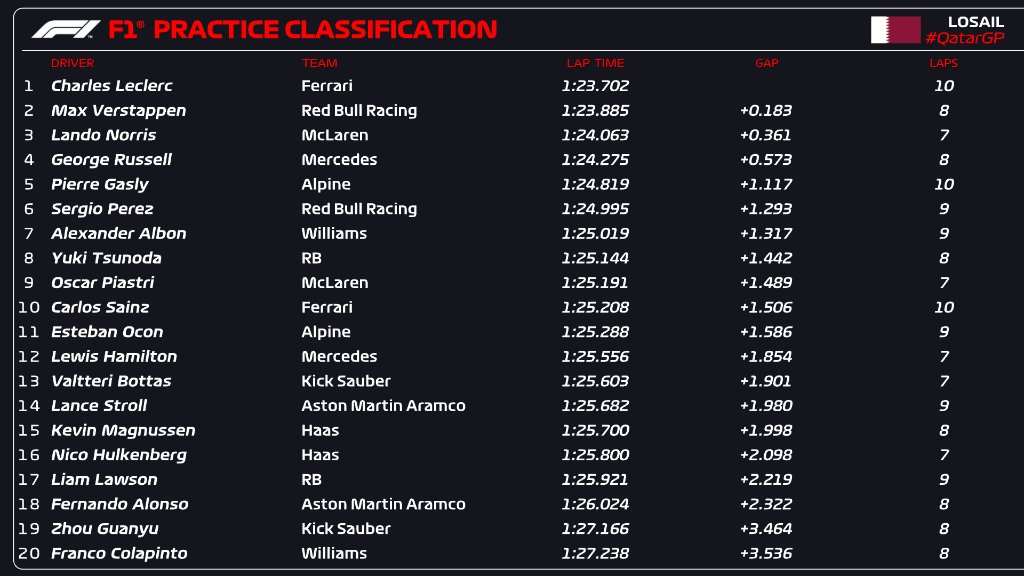The height and width of the screenshot is (576, 1024).
Task: Click the DRIVER column header
Action: 72,63
